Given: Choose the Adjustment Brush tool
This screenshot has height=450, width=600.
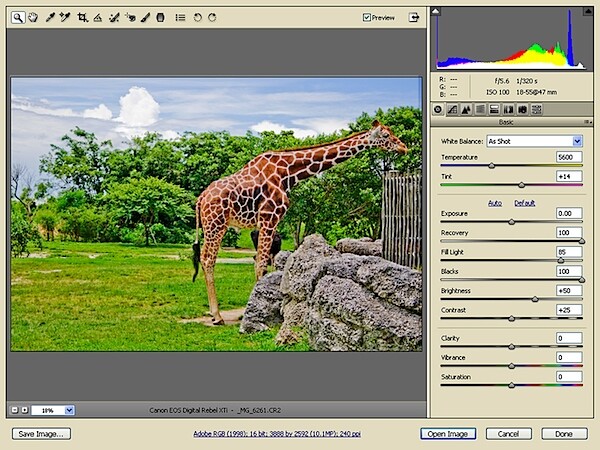Looking at the screenshot, I should tap(145, 17).
